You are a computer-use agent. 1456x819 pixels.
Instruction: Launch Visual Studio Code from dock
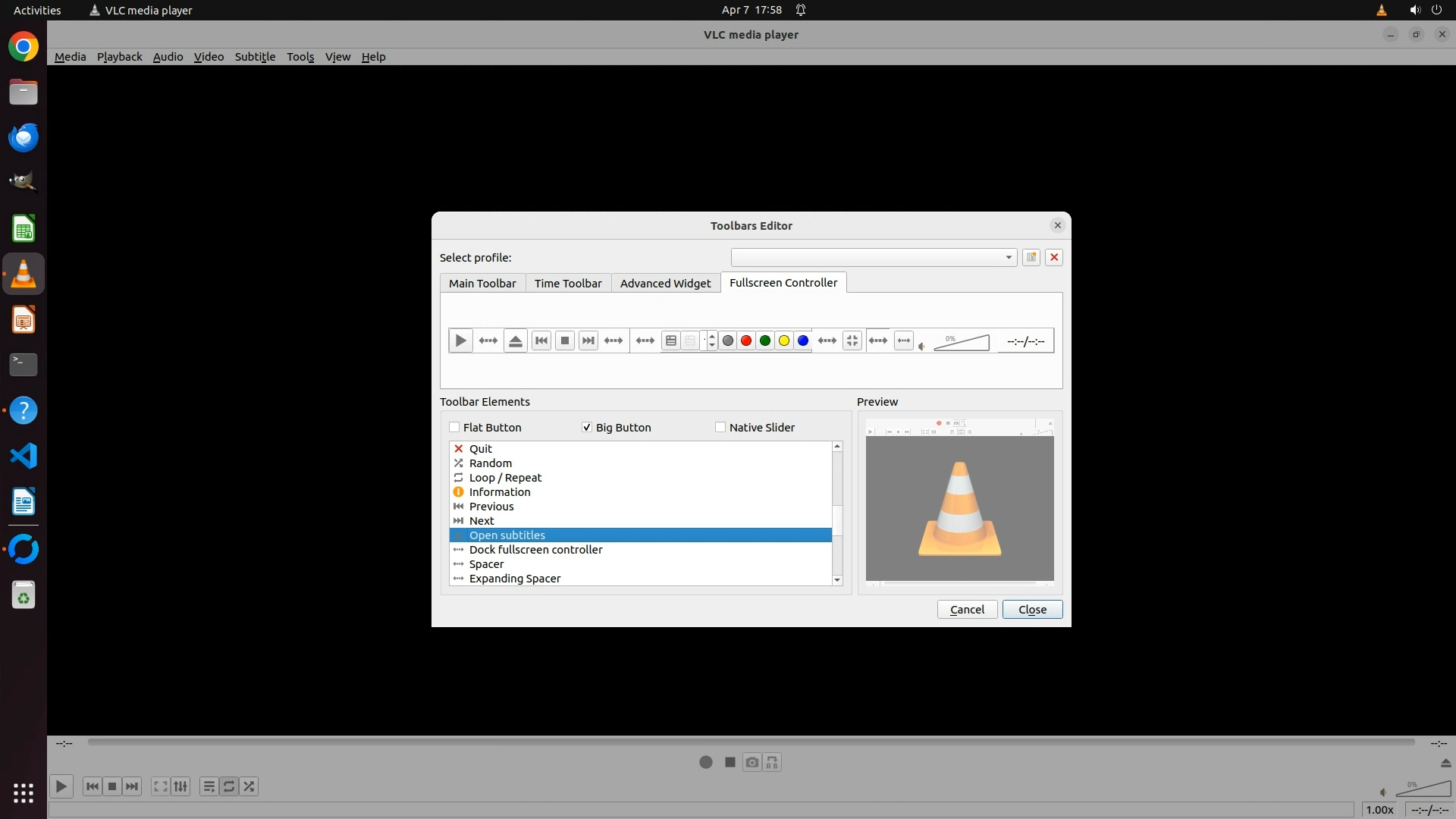click(24, 456)
